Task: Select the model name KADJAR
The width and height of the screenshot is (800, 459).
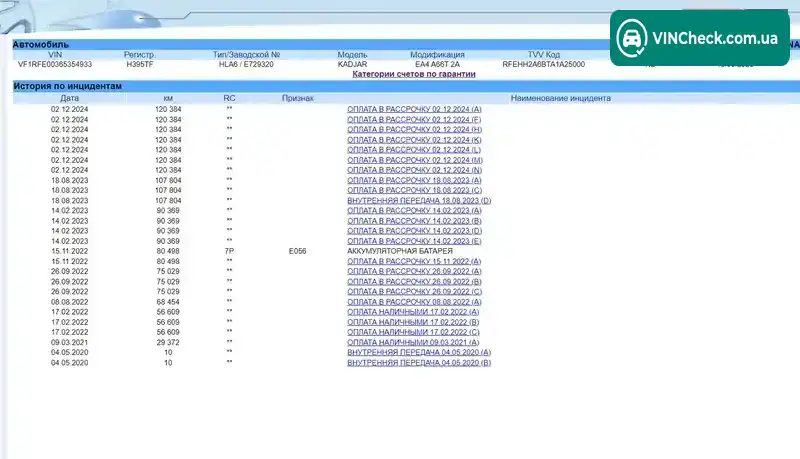Action: pyautogui.click(x=353, y=64)
